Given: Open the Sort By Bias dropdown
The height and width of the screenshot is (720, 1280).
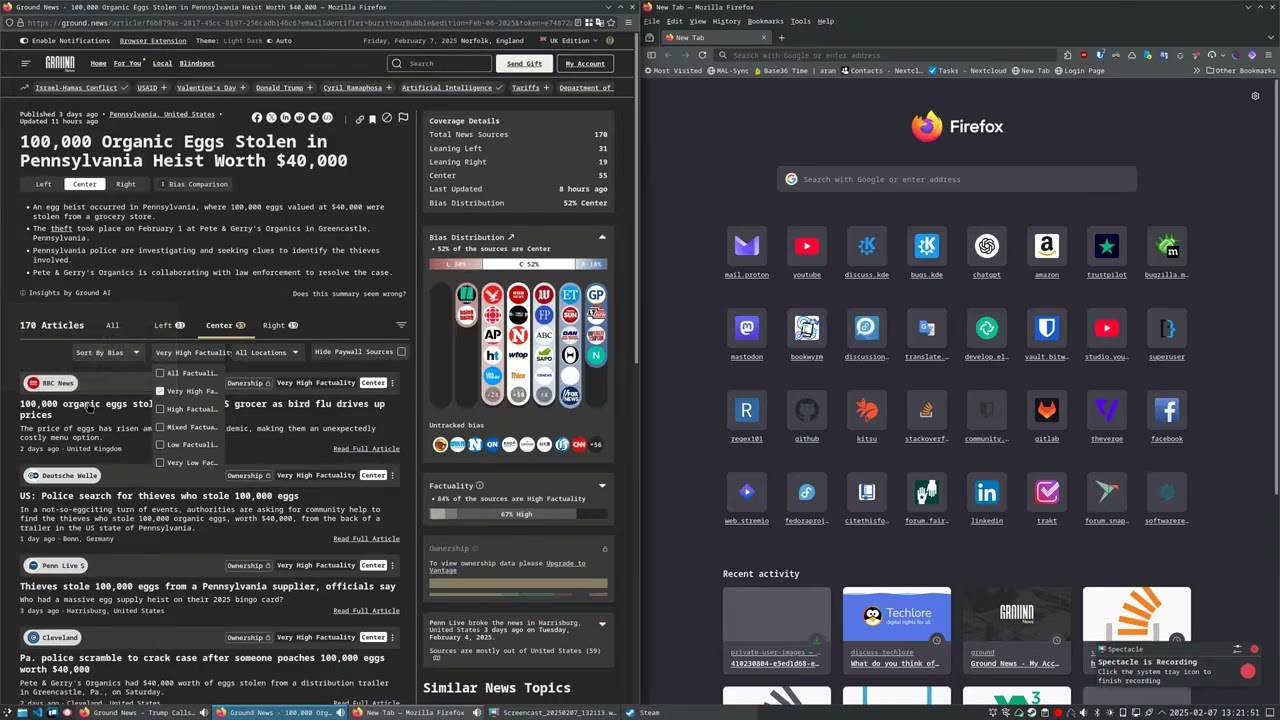Looking at the screenshot, I should click(x=107, y=352).
